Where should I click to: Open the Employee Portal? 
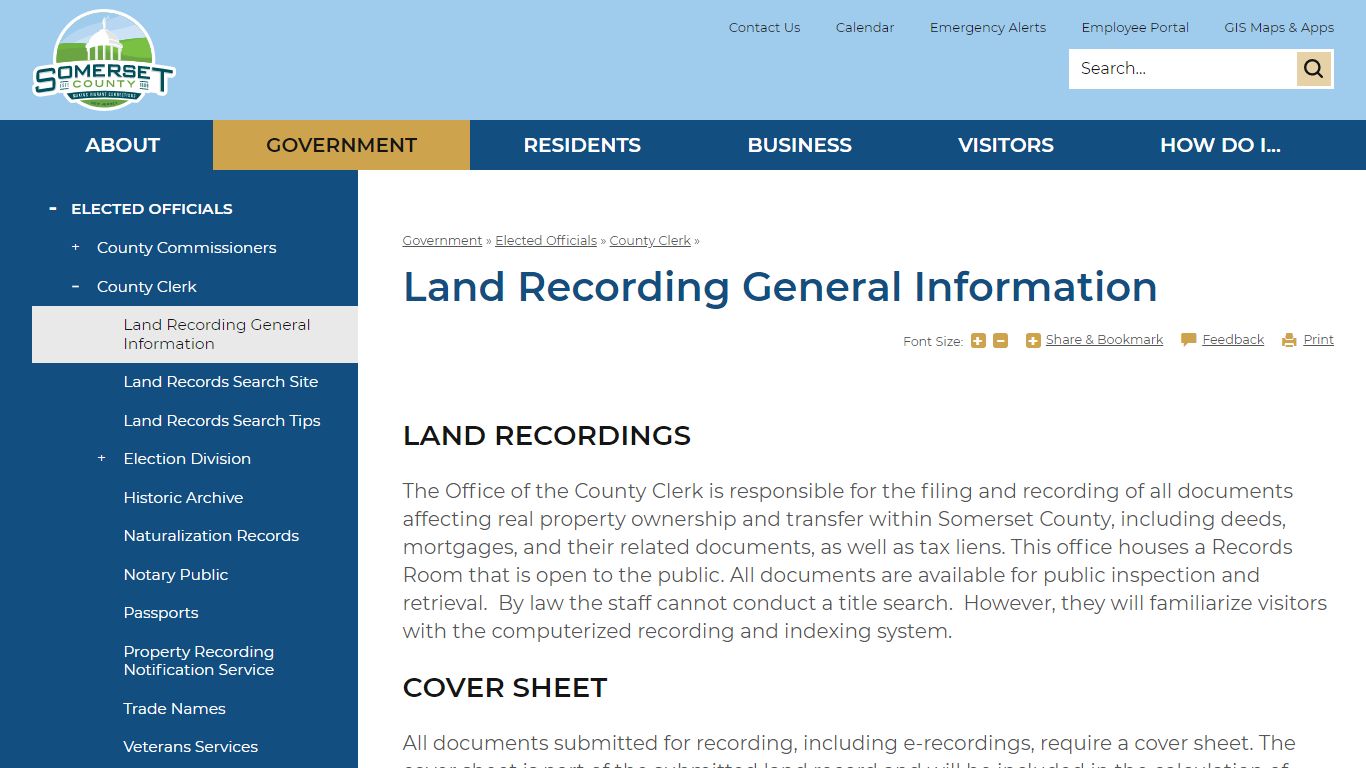click(1135, 27)
